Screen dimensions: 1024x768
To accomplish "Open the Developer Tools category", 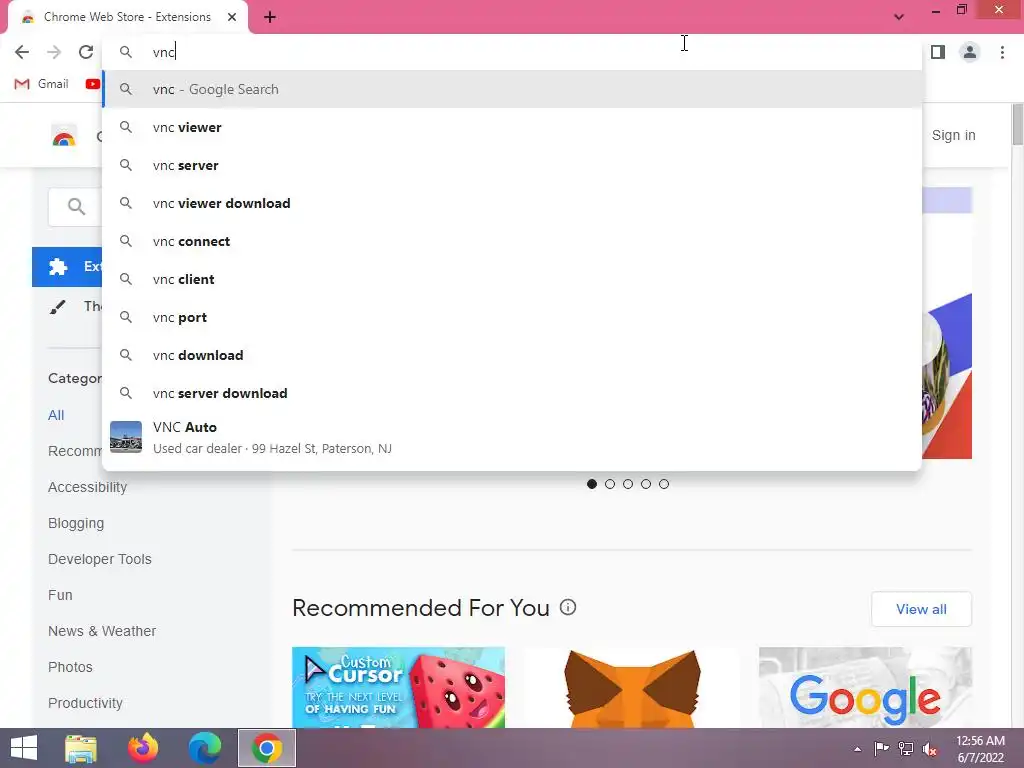I will tap(100, 559).
